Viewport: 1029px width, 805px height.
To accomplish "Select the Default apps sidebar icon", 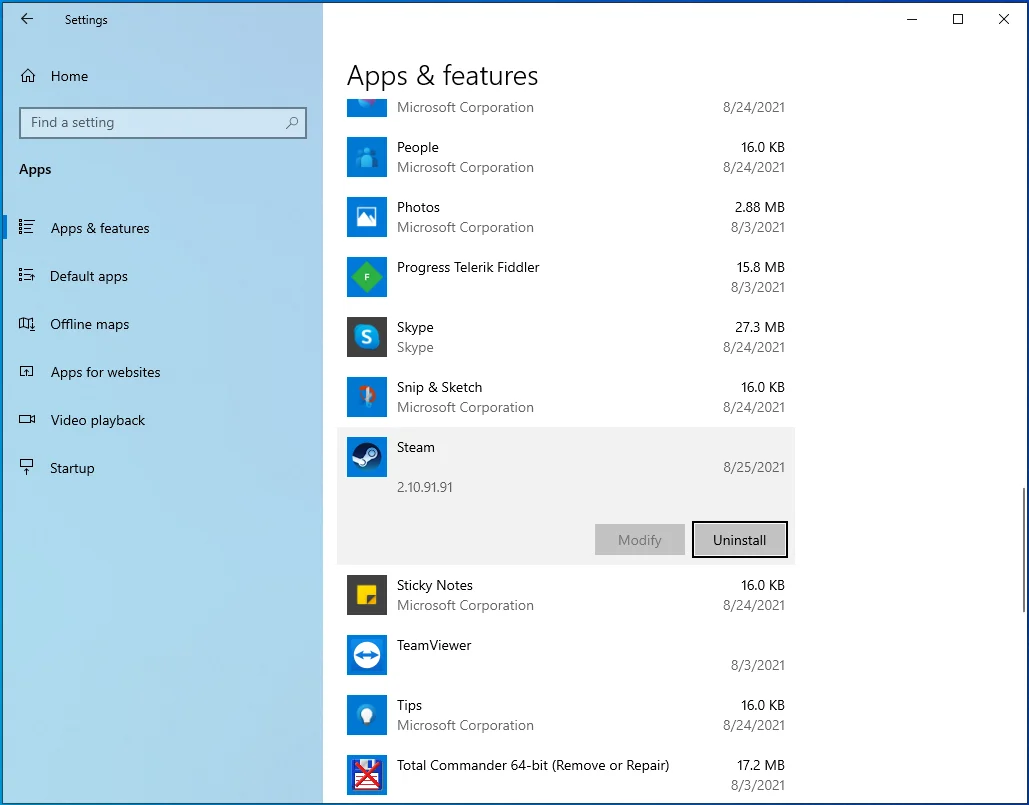I will coord(26,275).
